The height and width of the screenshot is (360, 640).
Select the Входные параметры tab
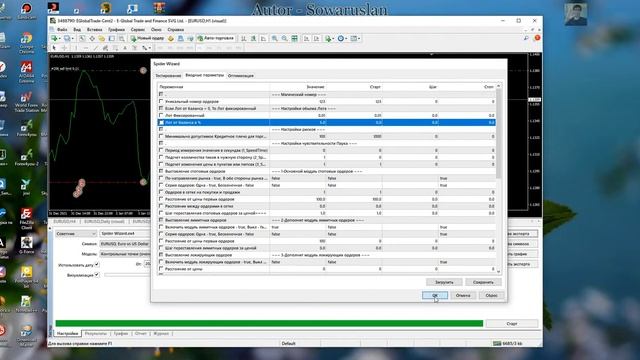204,76
